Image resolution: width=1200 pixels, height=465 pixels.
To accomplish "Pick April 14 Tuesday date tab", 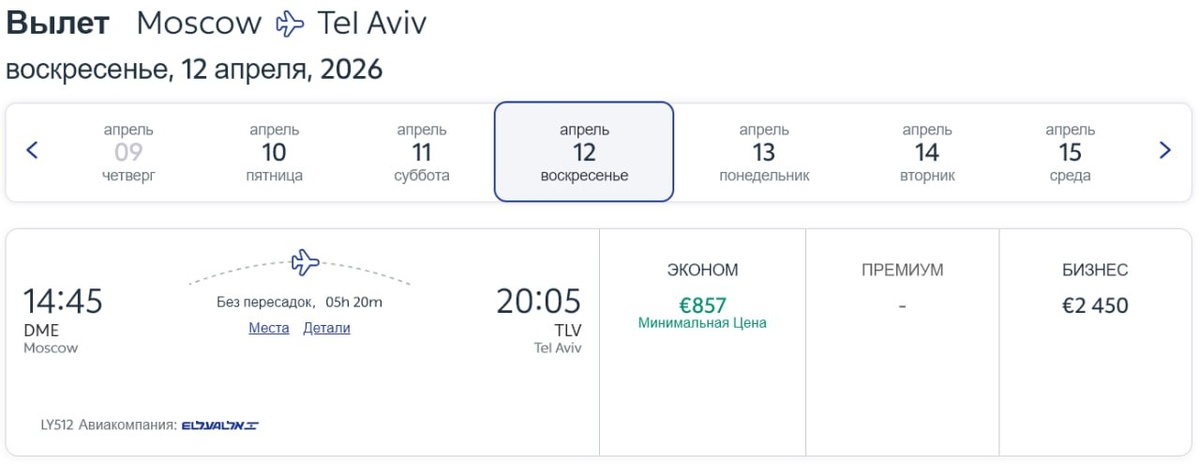I will pyautogui.click(x=927, y=152).
